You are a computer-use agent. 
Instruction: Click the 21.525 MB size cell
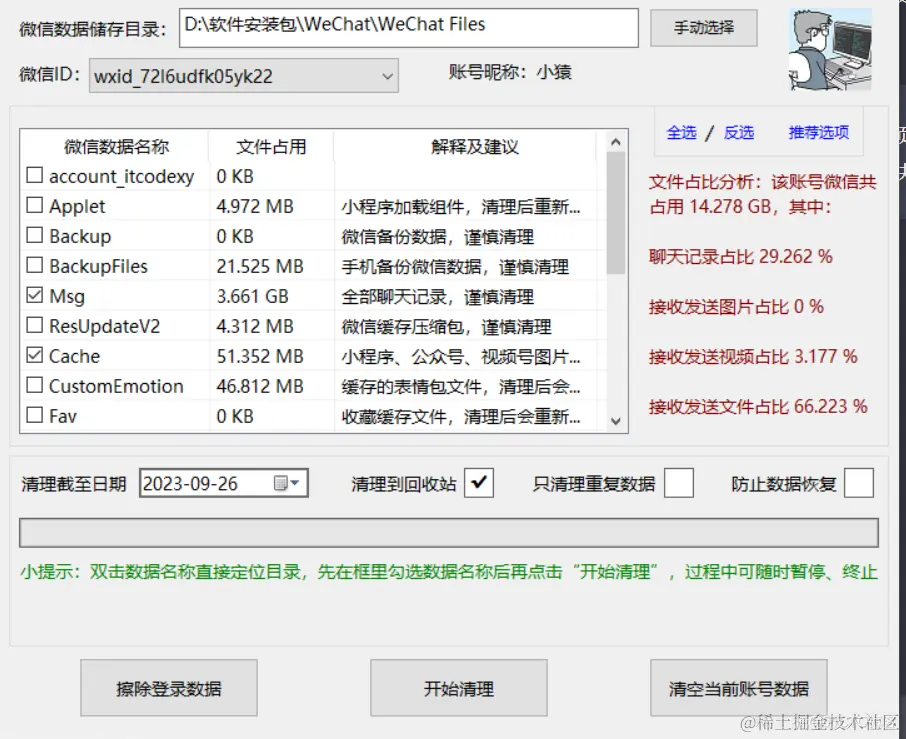pos(260,266)
